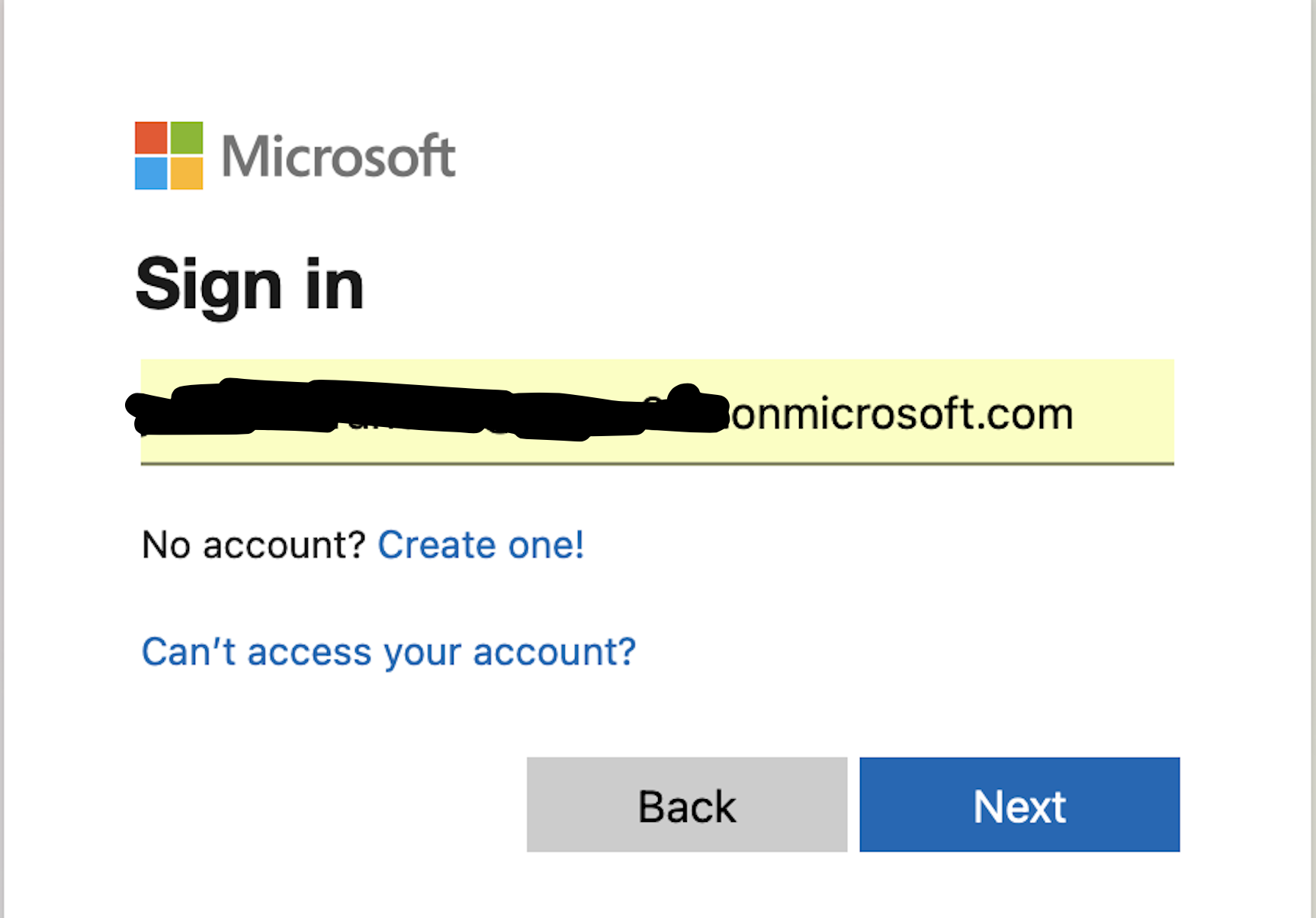Click blank white space left of Back button
1316x918 pixels.
328,804
